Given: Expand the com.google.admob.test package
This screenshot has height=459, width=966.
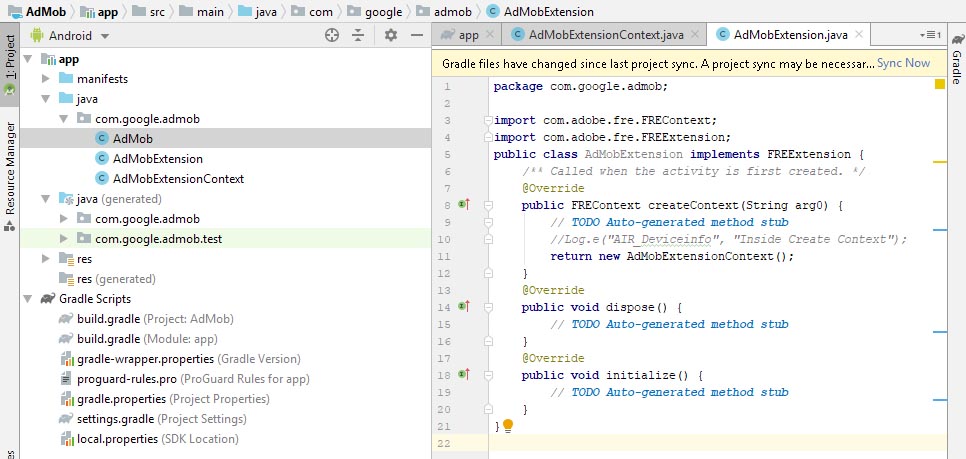Looking at the screenshot, I should coord(63,238).
